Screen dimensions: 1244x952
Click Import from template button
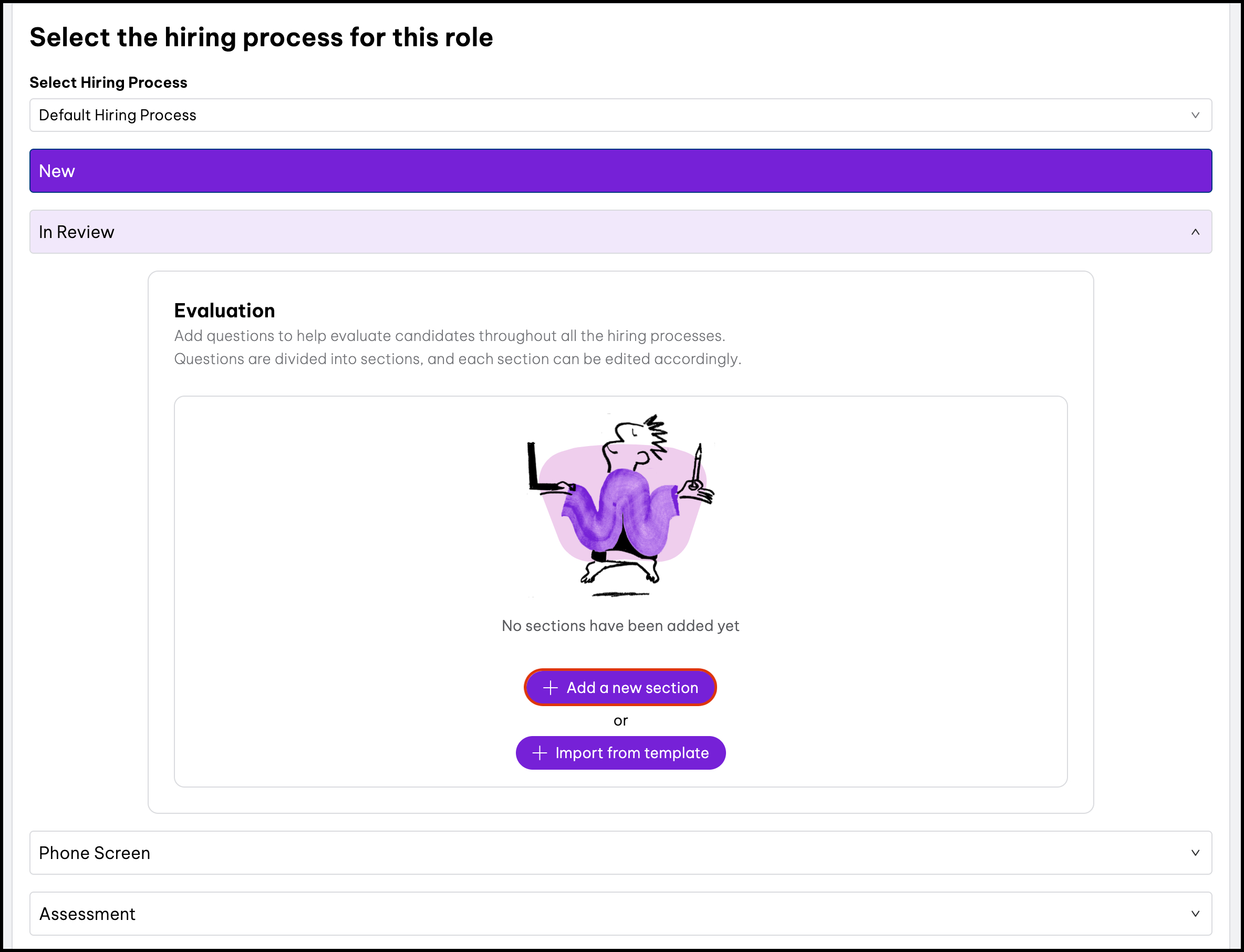tap(620, 753)
